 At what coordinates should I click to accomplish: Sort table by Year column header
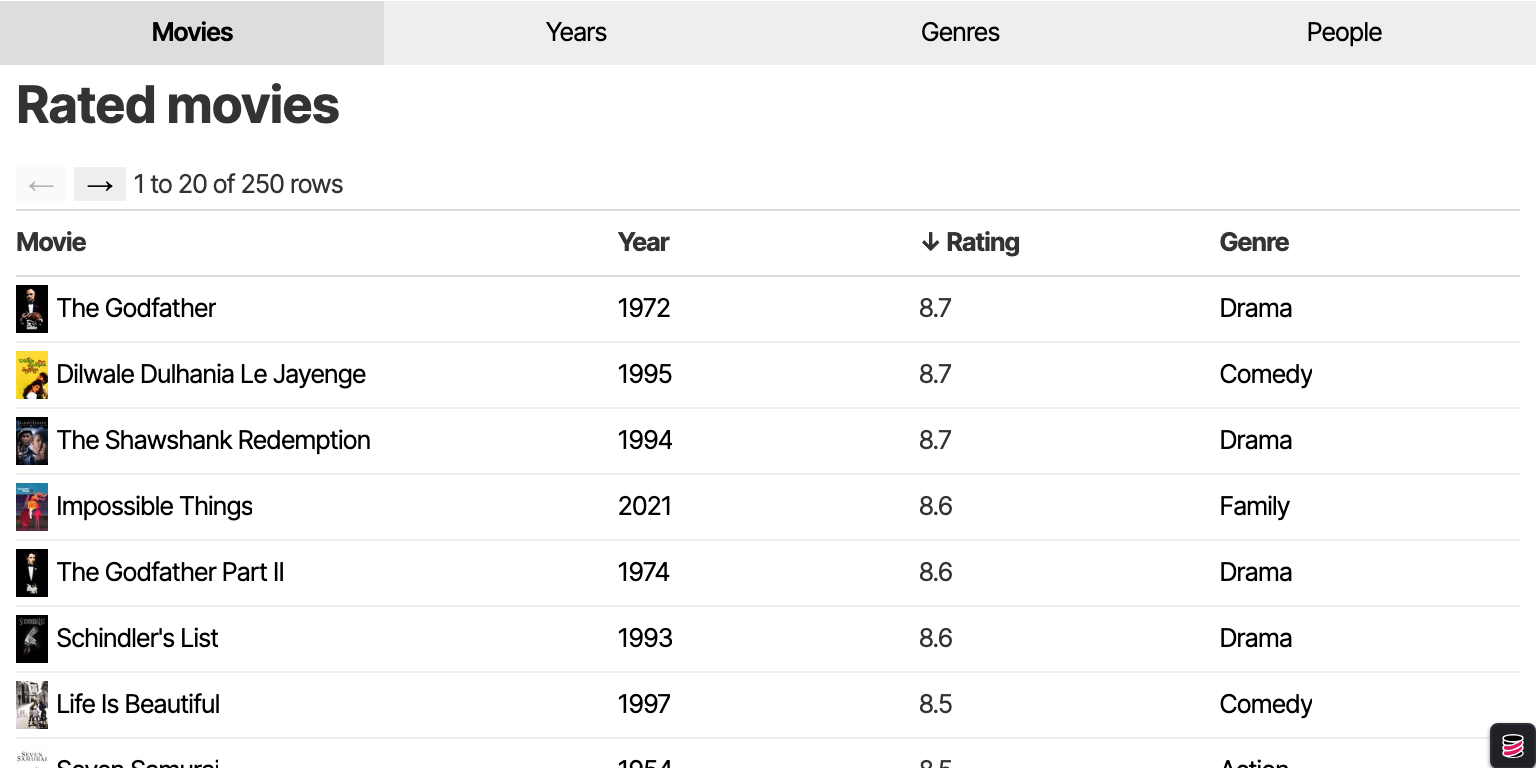pyautogui.click(x=643, y=243)
